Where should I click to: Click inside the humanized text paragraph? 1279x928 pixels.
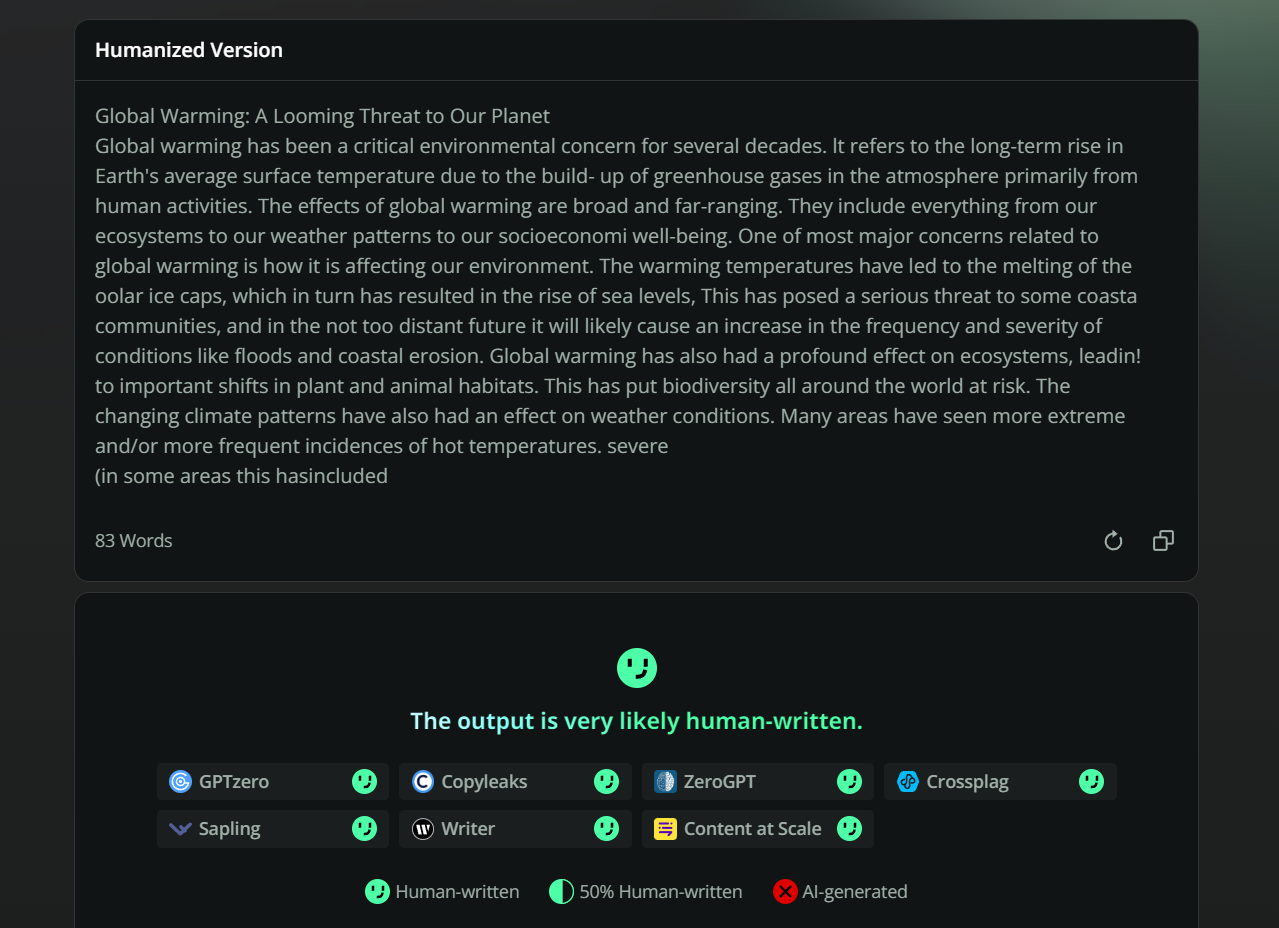point(620,296)
